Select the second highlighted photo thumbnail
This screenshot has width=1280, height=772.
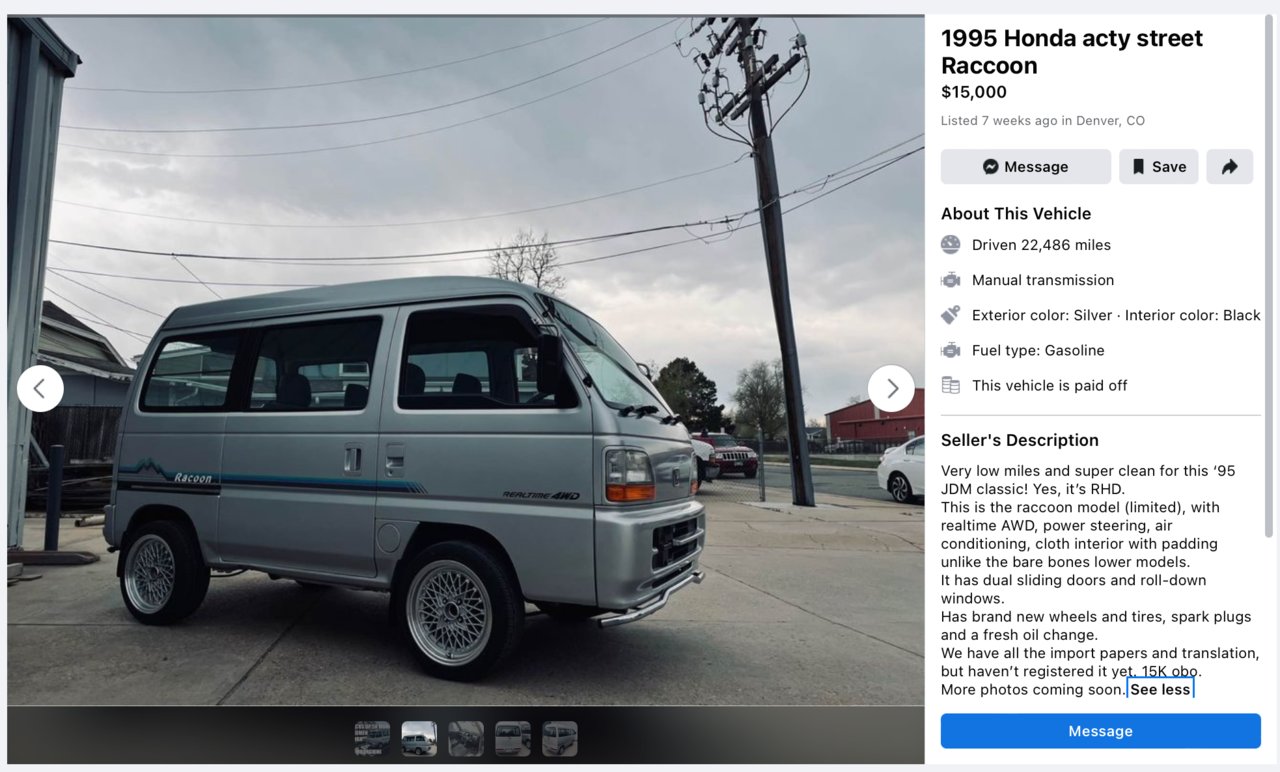click(419, 739)
